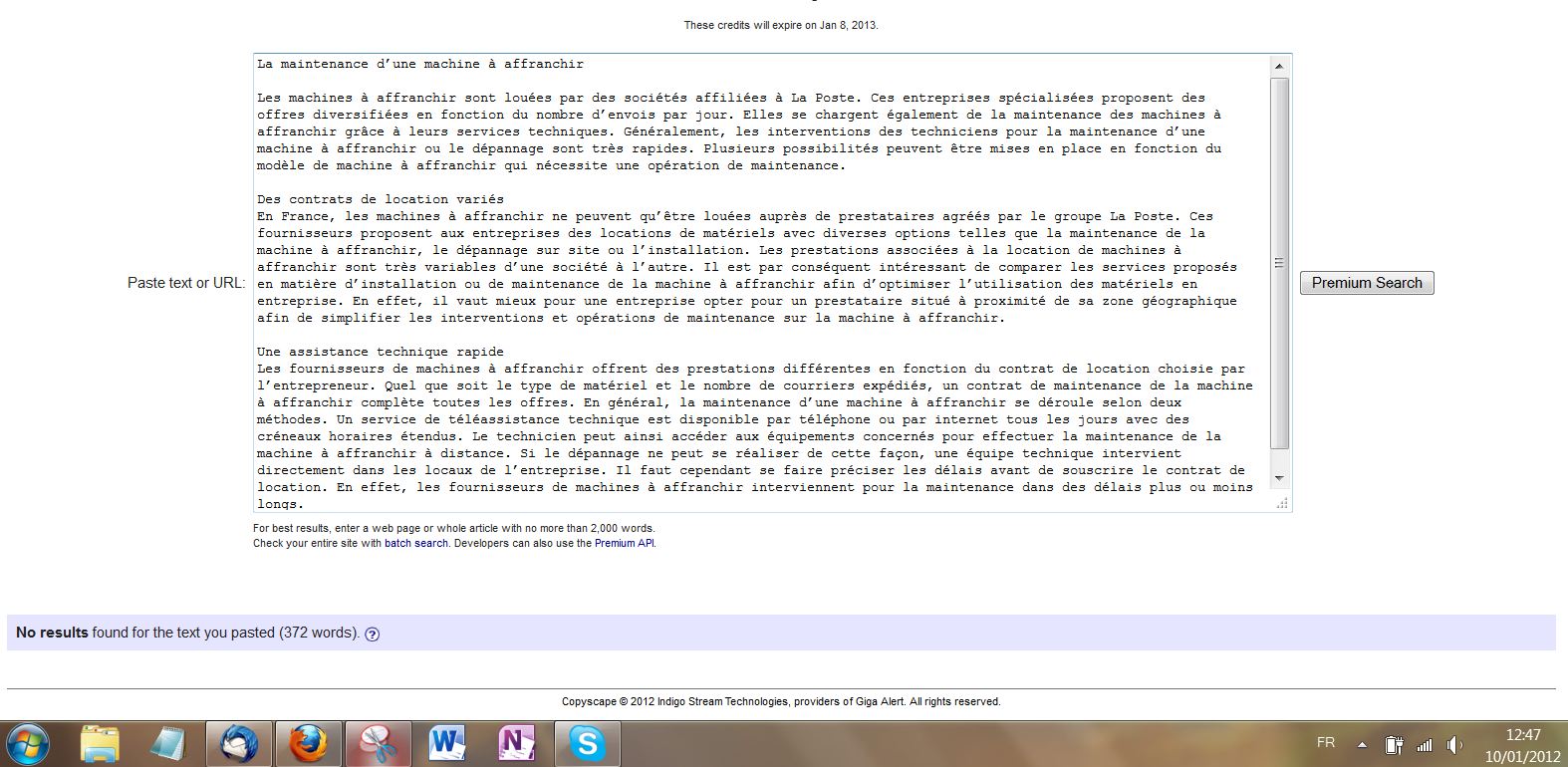This screenshot has height=767, width=1568.
Task: Open the FR language input selector
Action: (x=1325, y=743)
